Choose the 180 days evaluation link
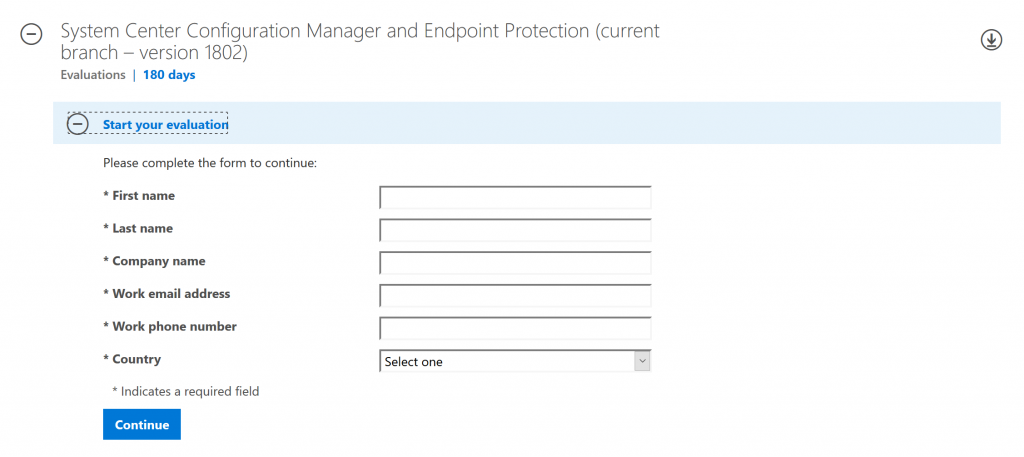This screenshot has height=457, width=1024. (x=169, y=75)
